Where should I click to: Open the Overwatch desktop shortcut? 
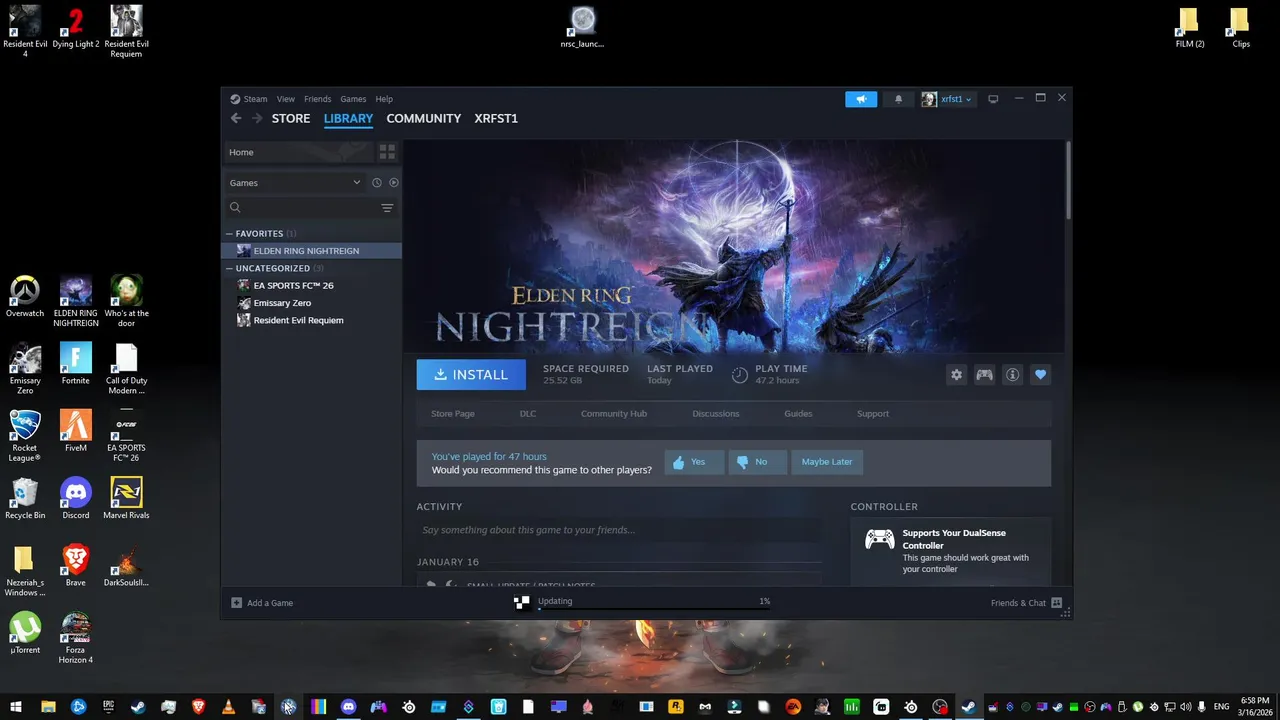(x=25, y=297)
